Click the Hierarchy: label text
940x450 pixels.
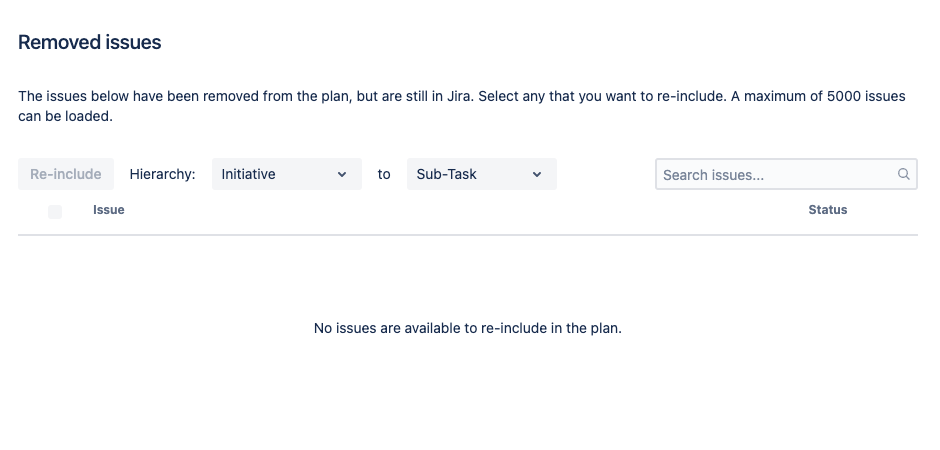(162, 174)
